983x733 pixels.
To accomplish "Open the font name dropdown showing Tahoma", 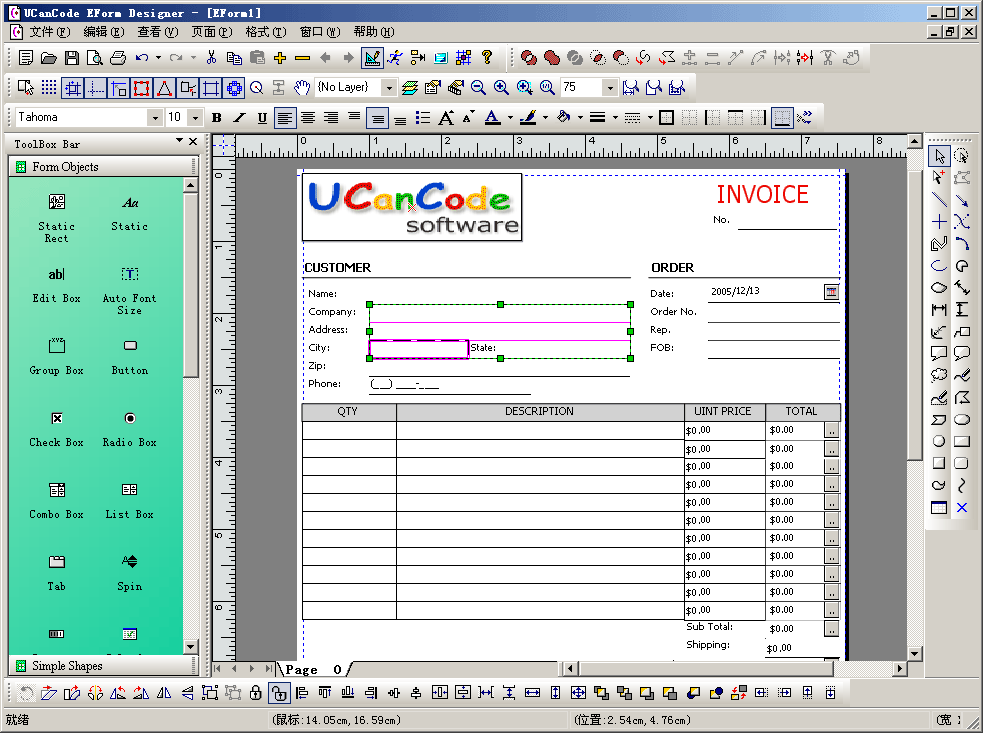I will (x=154, y=118).
